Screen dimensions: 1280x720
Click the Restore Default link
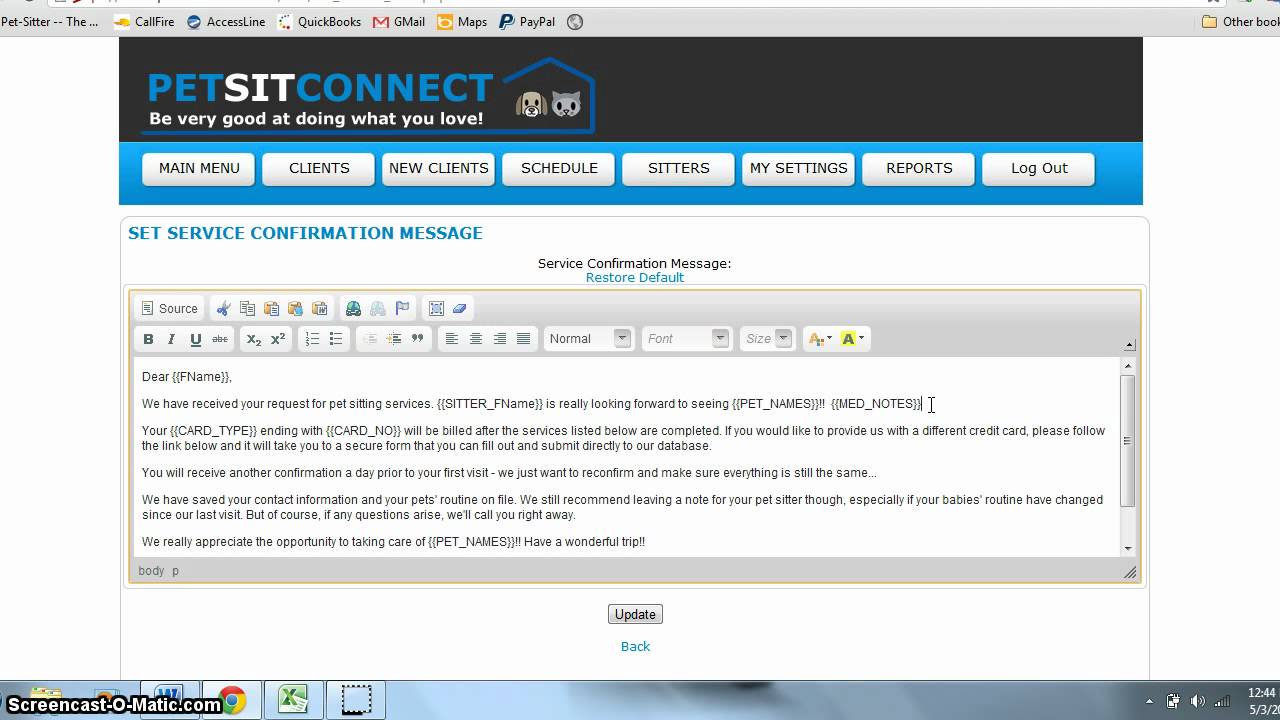635,278
